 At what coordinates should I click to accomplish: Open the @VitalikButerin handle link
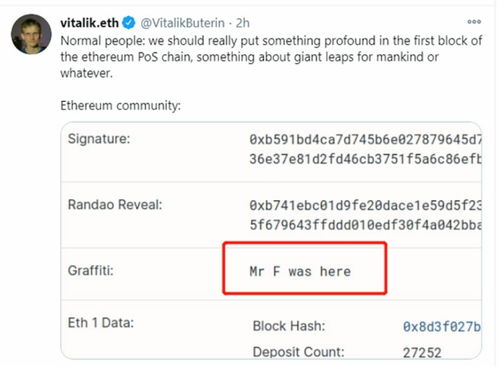coord(182,23)
